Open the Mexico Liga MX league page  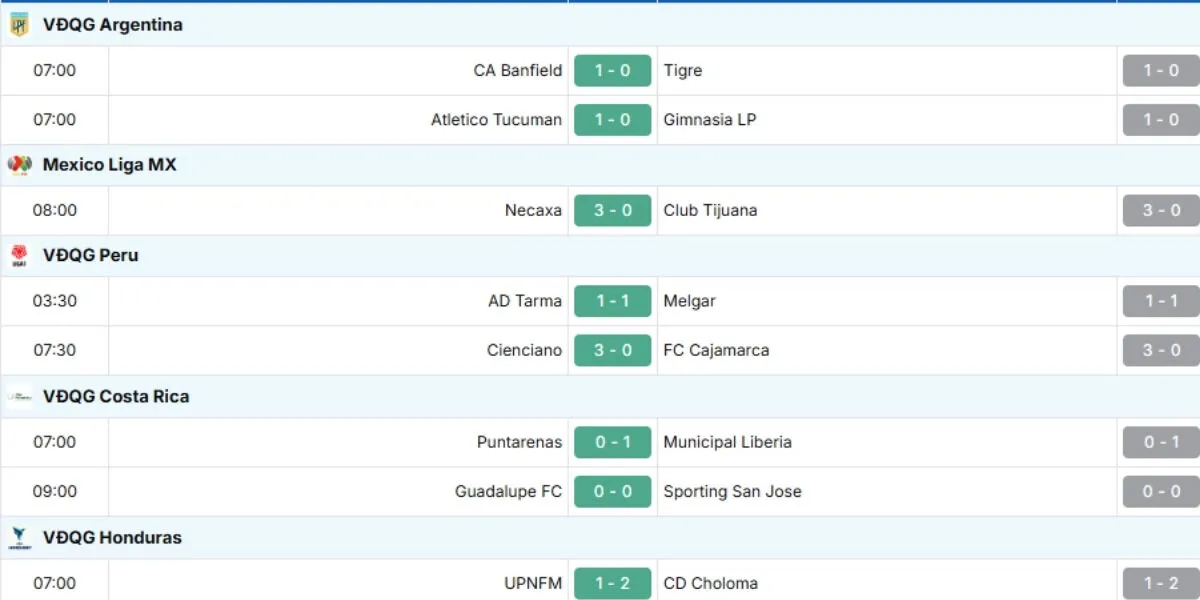(x=109, y=165)
